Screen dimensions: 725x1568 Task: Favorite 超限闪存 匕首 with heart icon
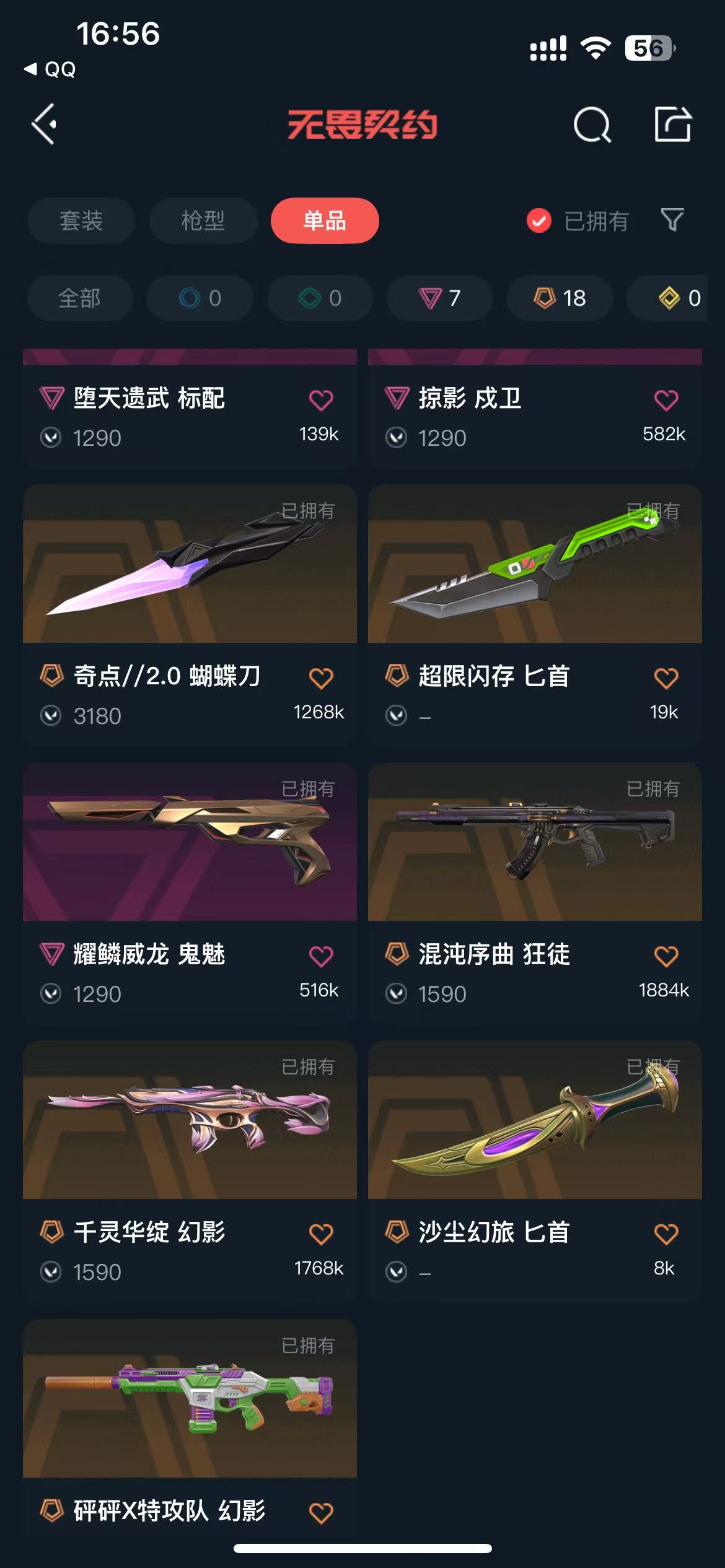coord(666,678)
